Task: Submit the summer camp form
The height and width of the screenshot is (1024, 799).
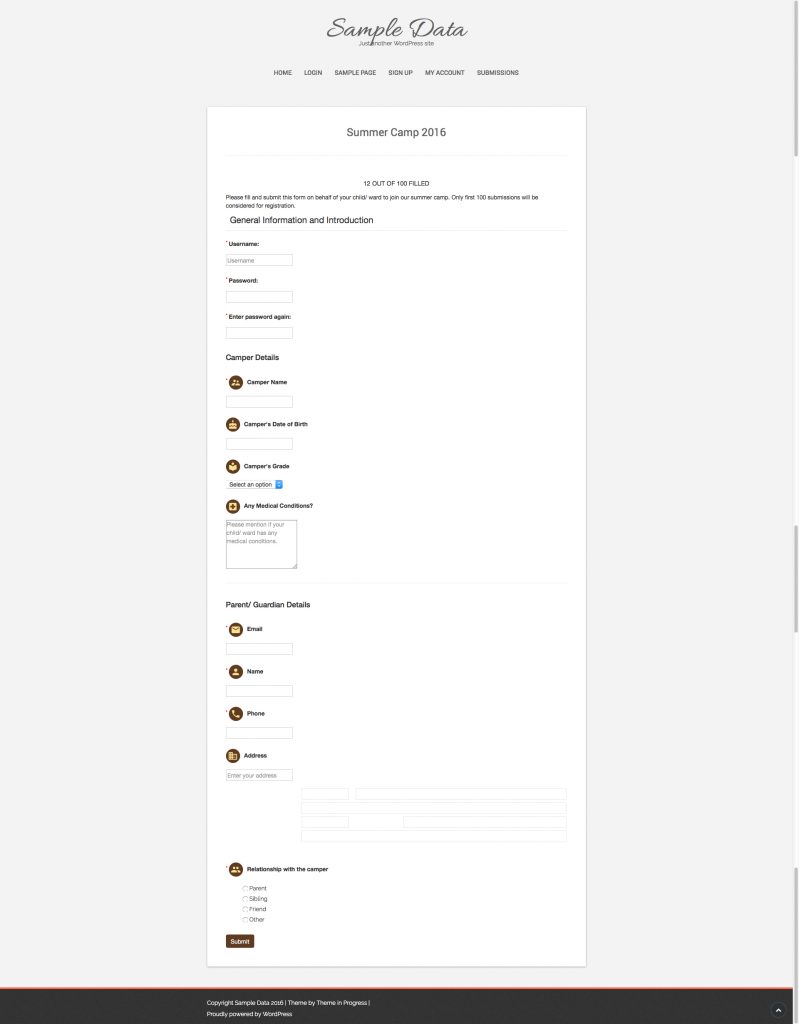Action: pos(240,941)
